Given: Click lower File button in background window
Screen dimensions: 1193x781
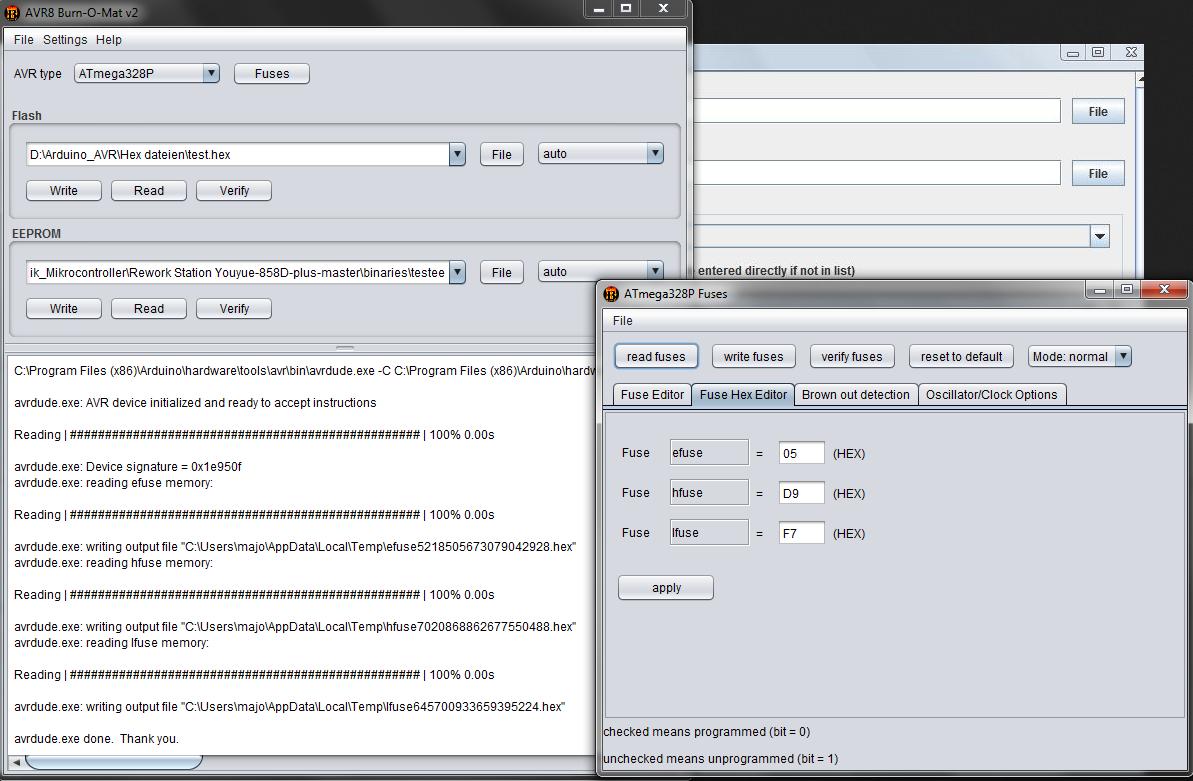Looking at the screenshot, I should click(1098, 174).
